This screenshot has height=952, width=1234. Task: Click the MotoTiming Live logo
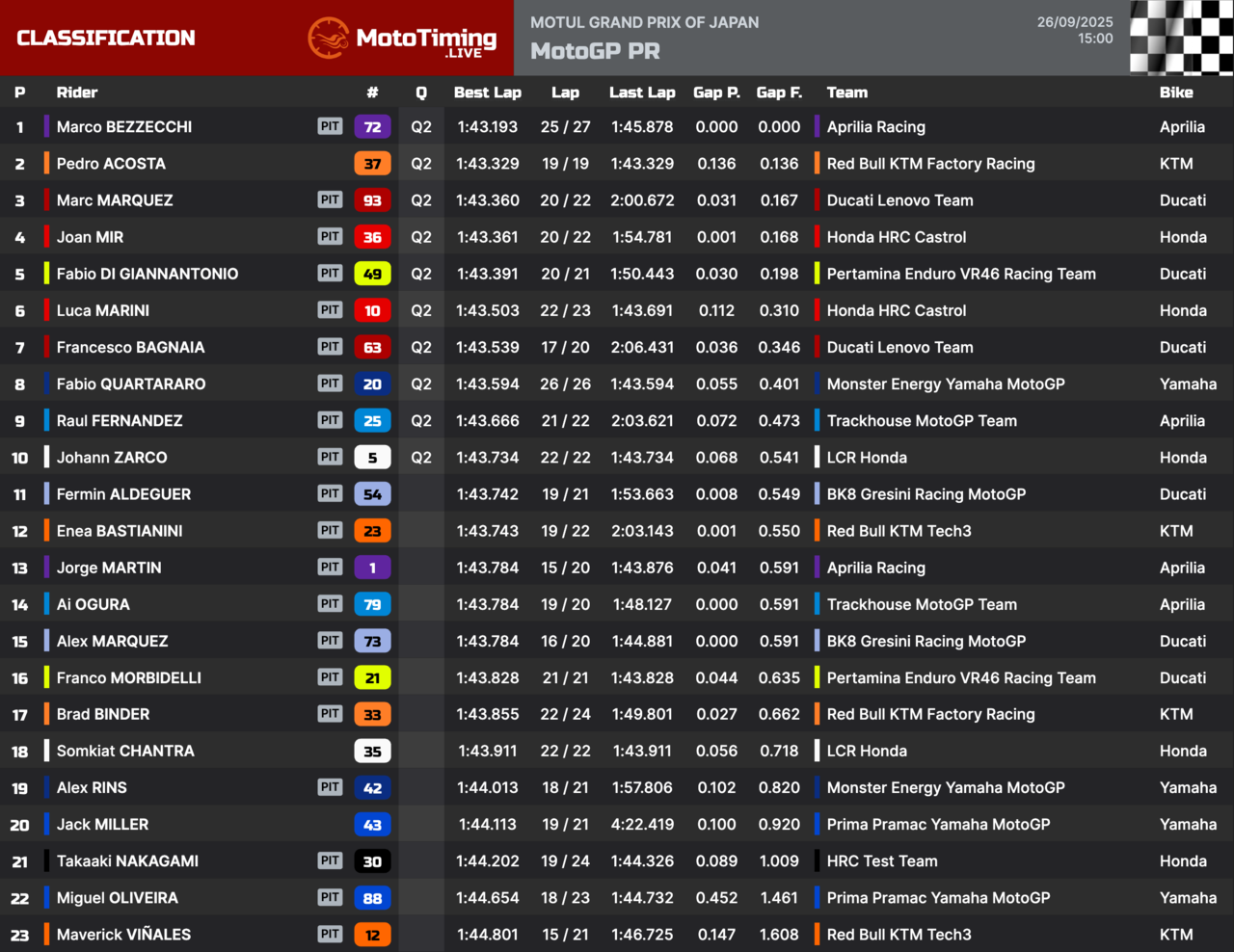coord(402,39)
